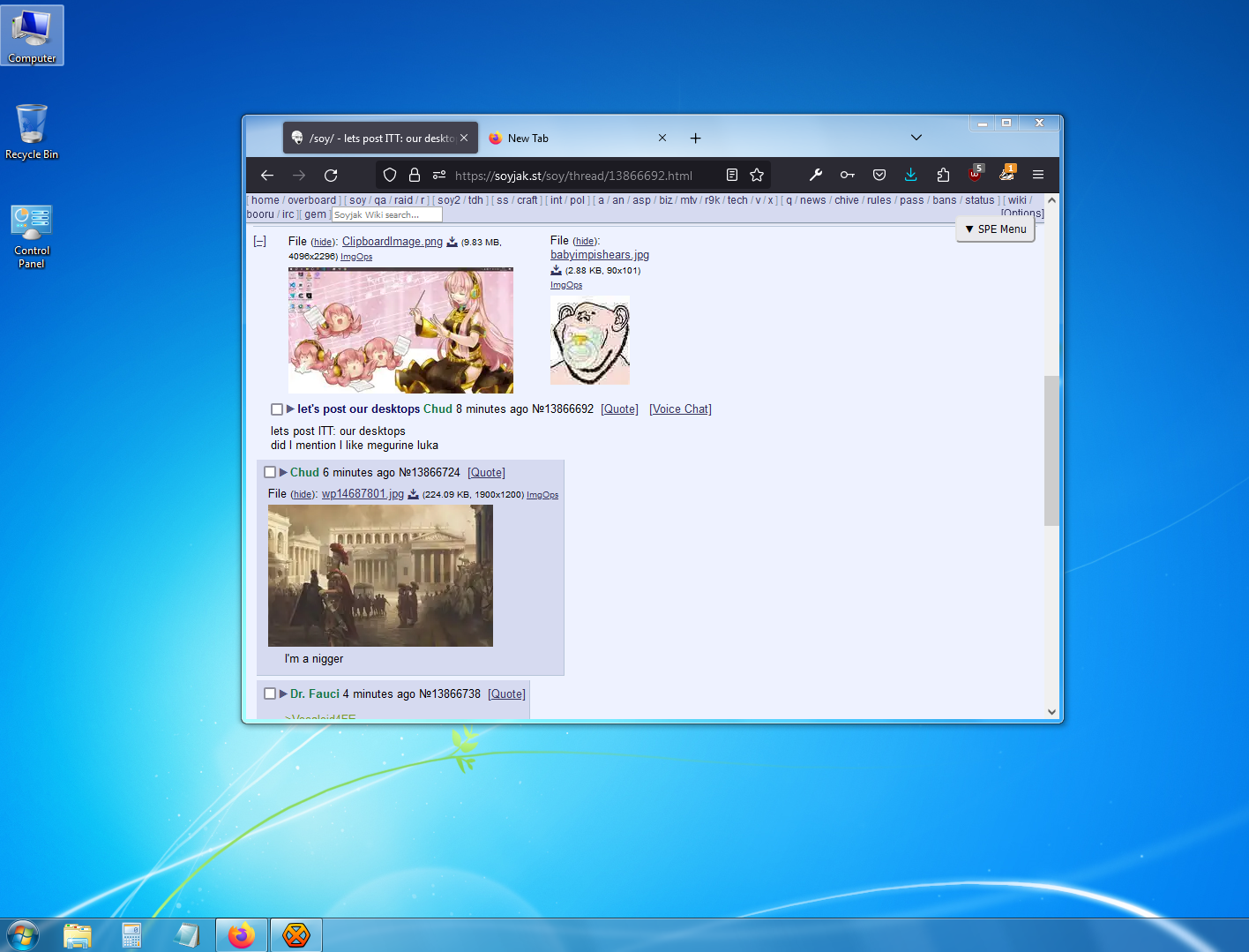This screenshot has width=1249, height=952.
Task: Open the list all tabs chevron
Action: tap(916, 138)
